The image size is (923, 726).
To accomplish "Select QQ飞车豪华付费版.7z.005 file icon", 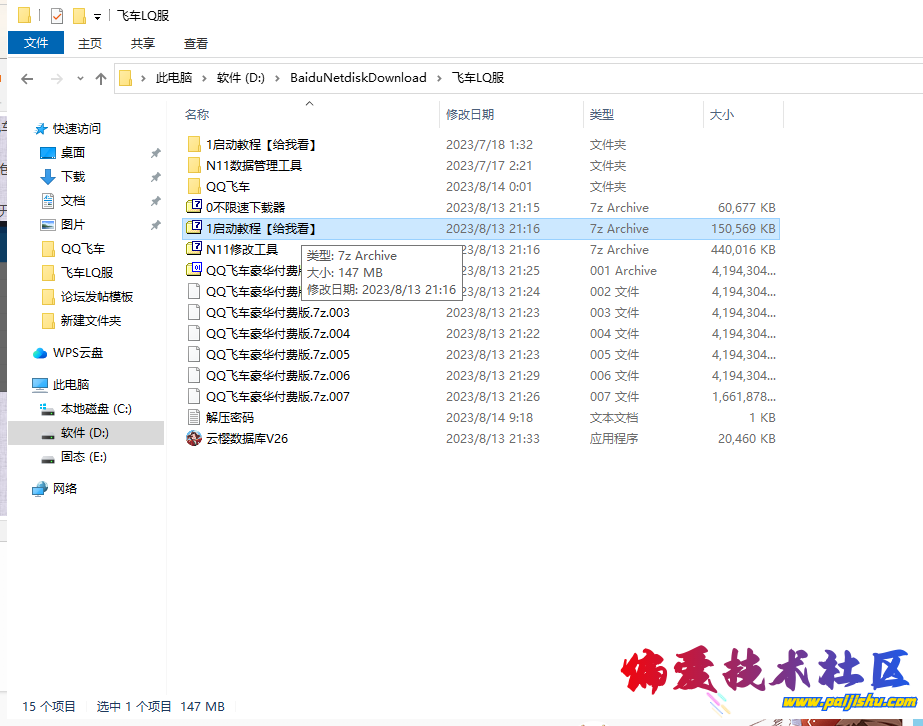I will pyautogui.click(x=194, y=354).
